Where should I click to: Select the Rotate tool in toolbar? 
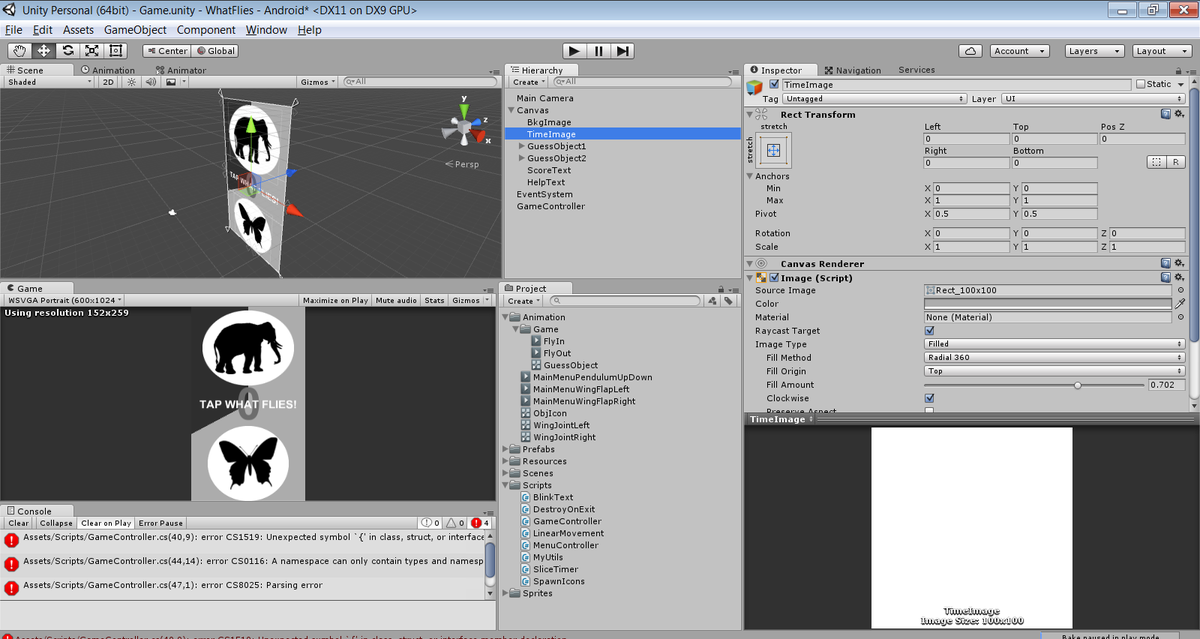(68, 51)
